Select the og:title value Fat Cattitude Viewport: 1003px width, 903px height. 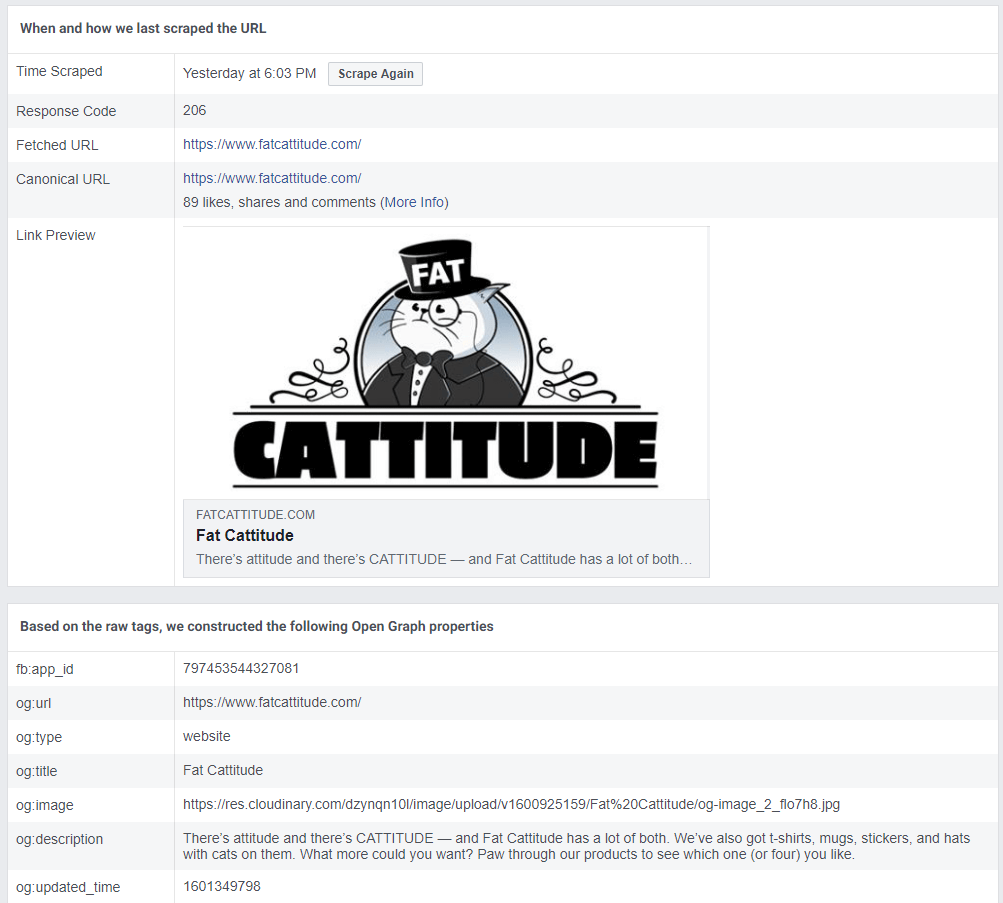(x=223, y=770)
